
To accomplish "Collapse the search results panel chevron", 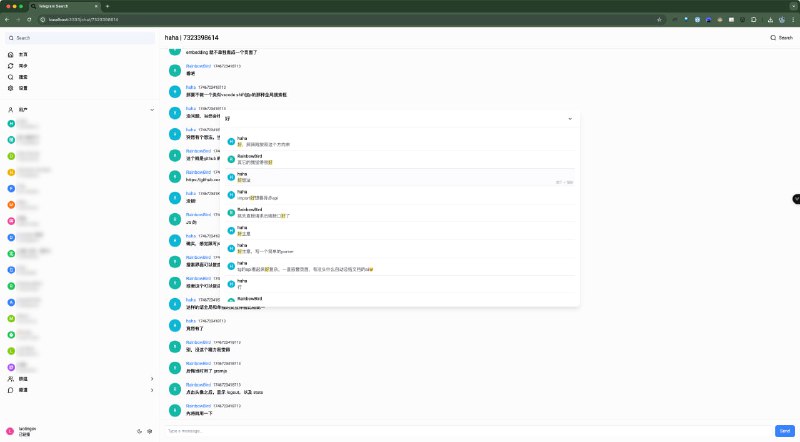I will [x=570, y=119].
